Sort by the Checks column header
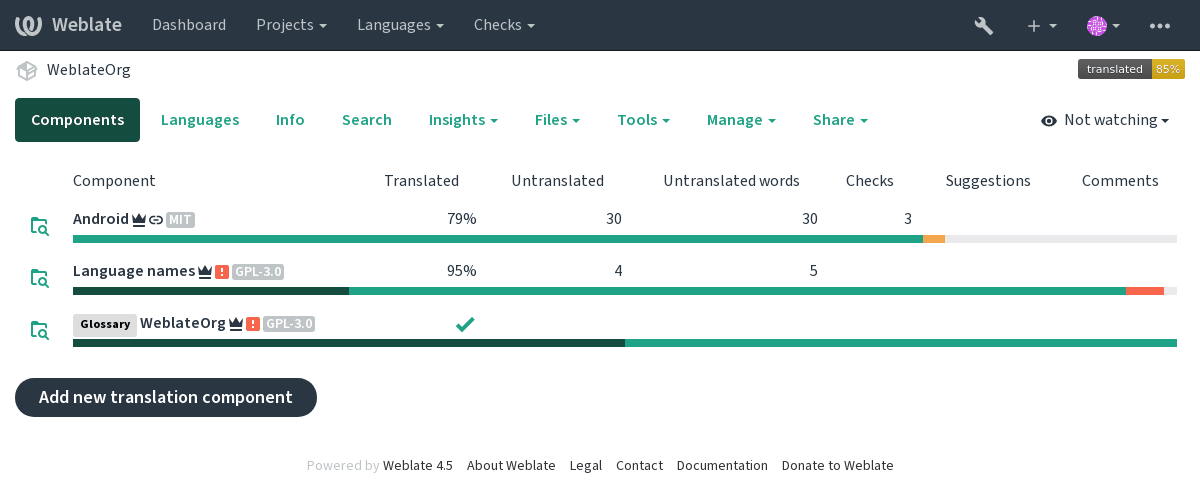The width and height of the screenshot is (1200, 483). click(x=870, y=181)
